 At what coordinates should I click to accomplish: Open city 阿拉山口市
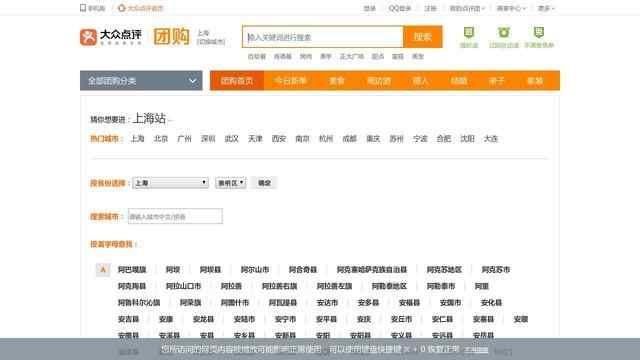pyautogui.click(x=183, y=286)
